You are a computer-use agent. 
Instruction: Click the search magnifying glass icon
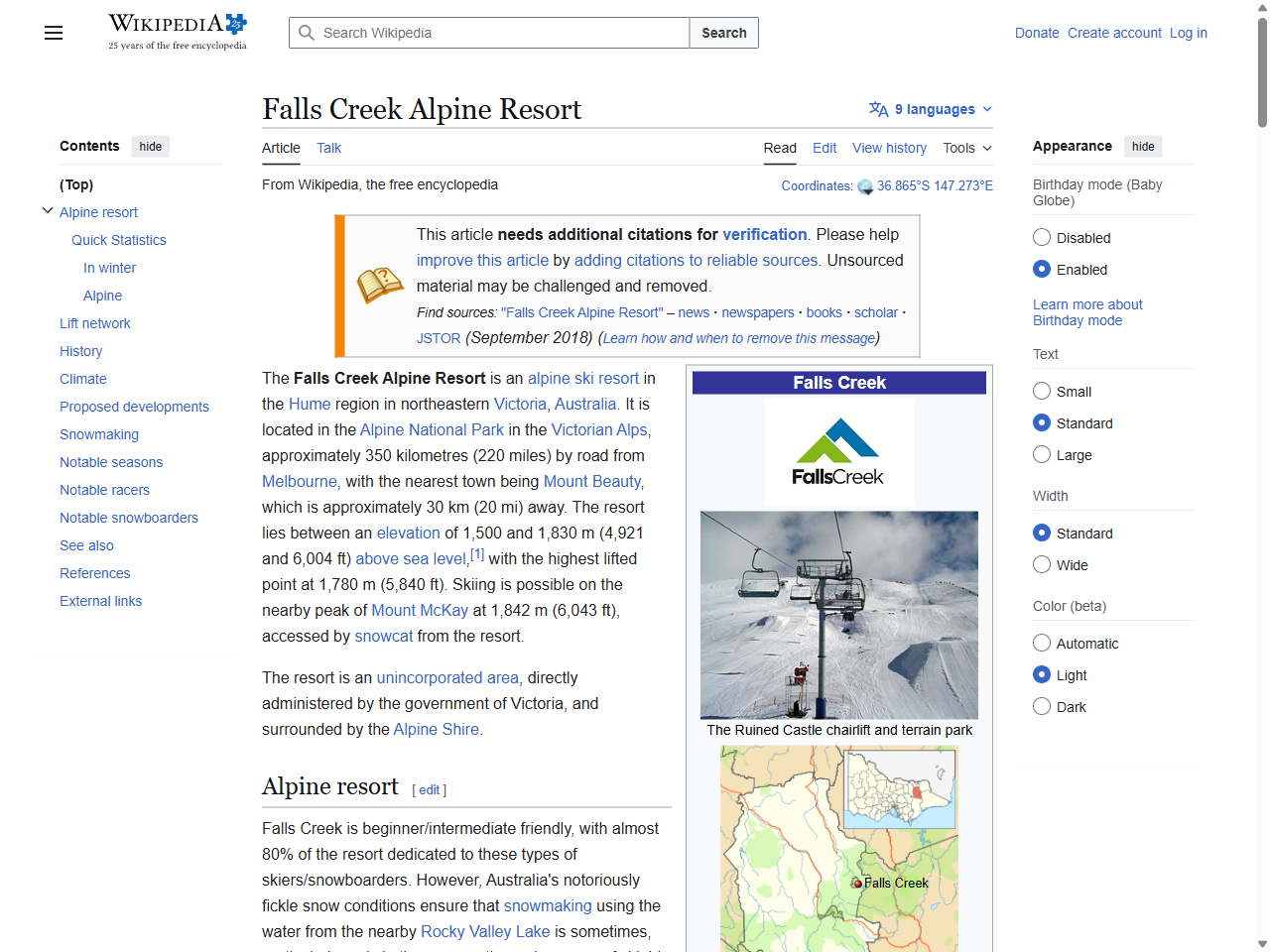coord(307,33)
